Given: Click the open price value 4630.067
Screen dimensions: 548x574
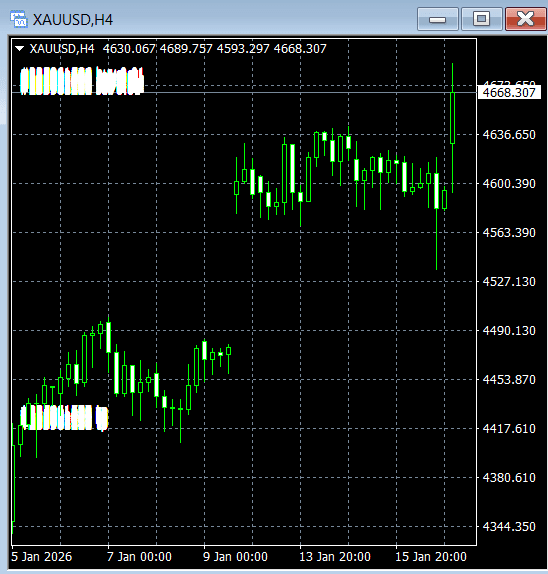Looking at the screenshot, I should [x=129, y=48].
